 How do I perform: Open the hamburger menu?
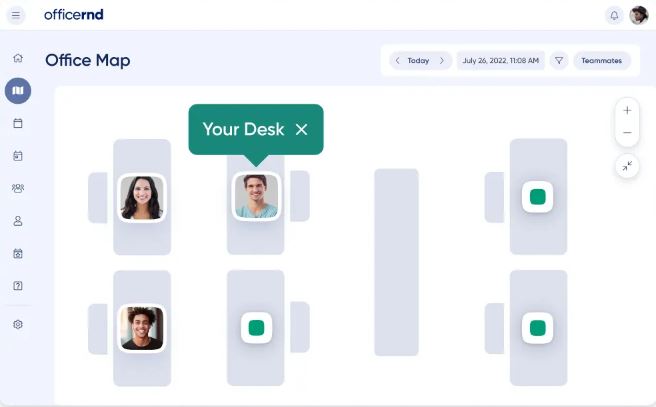(16, 15)
